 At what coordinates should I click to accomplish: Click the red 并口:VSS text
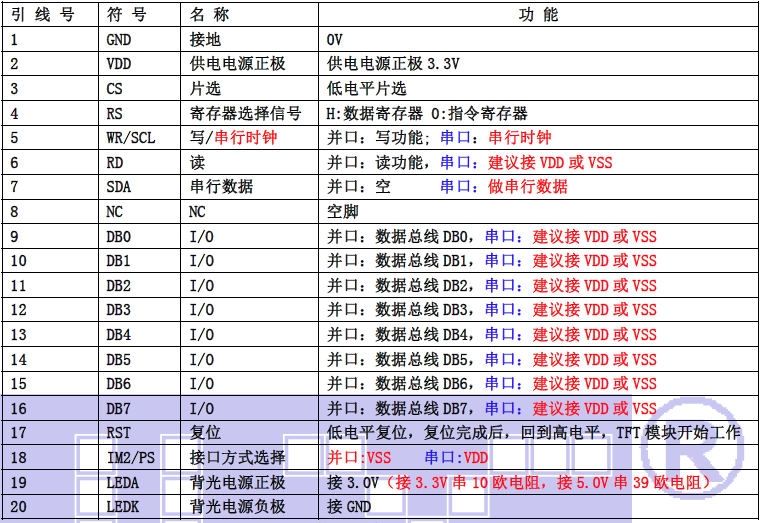(360, 457)
